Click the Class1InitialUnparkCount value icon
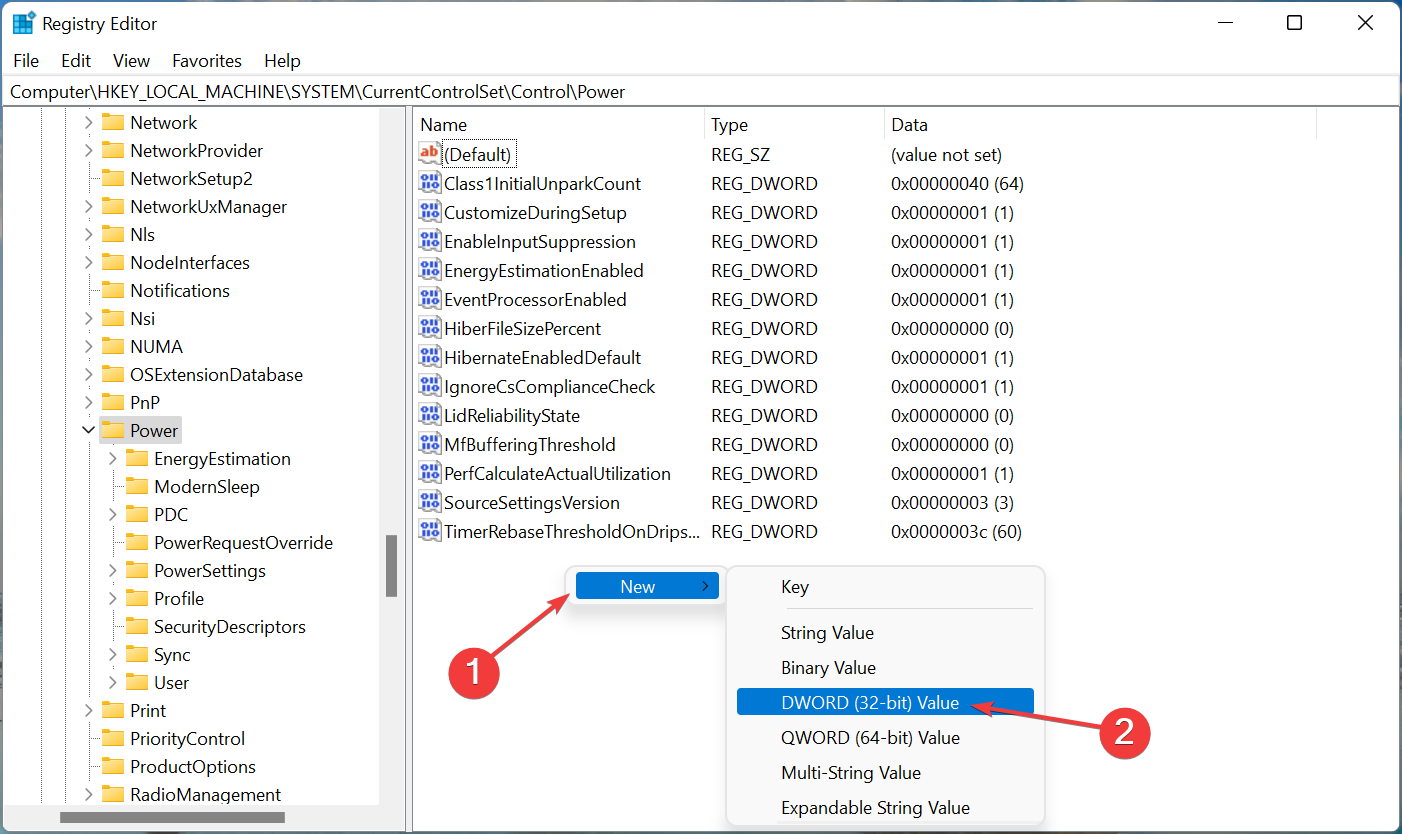Viewport: 1402px width, 834px height. coord(429,183)
